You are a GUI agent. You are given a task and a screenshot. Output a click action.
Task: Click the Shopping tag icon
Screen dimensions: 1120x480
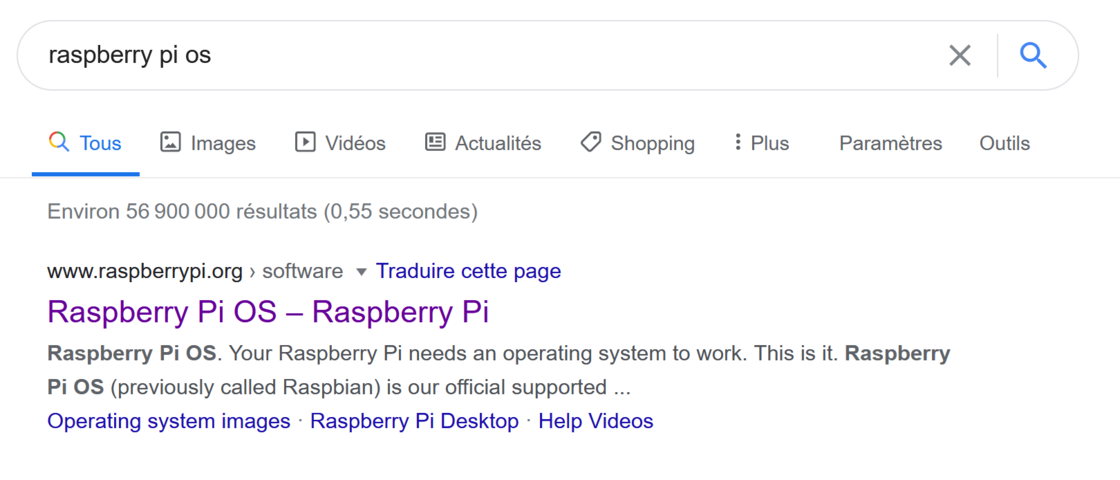coord(590,142)
